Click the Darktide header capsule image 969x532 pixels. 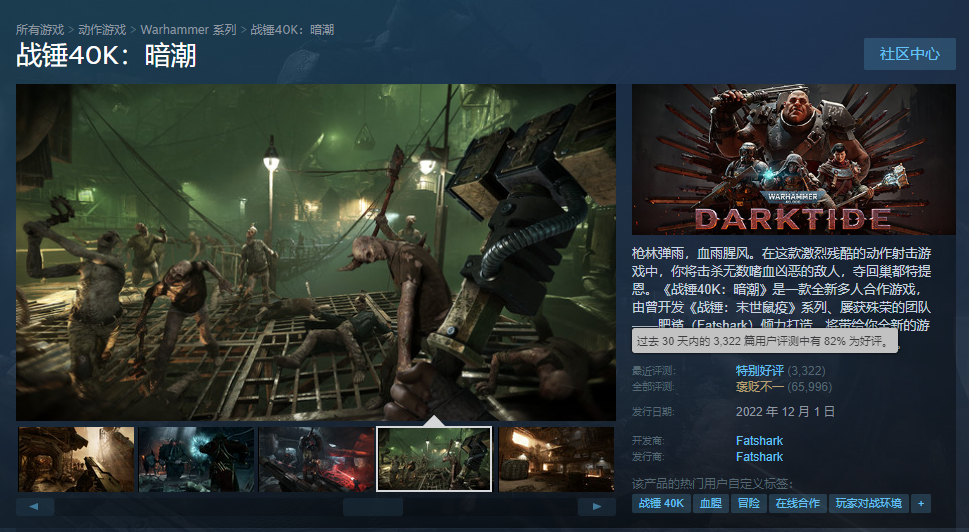point(793,159)
